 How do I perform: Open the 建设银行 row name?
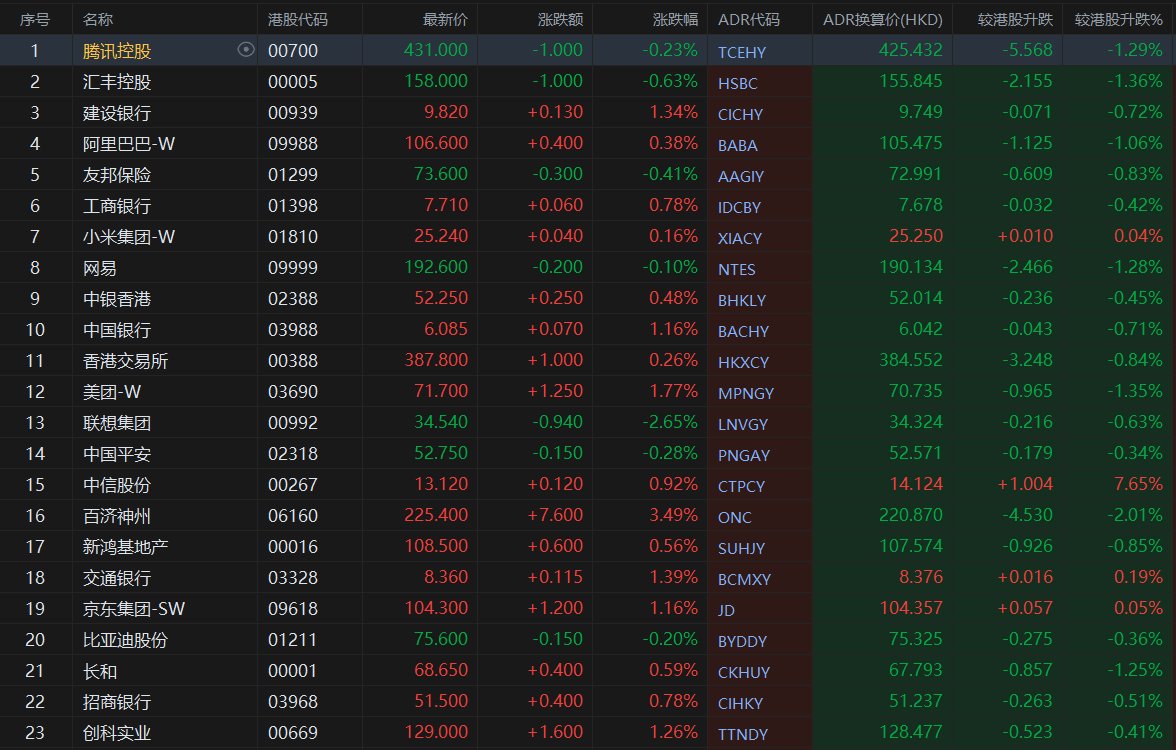(117, 113)
